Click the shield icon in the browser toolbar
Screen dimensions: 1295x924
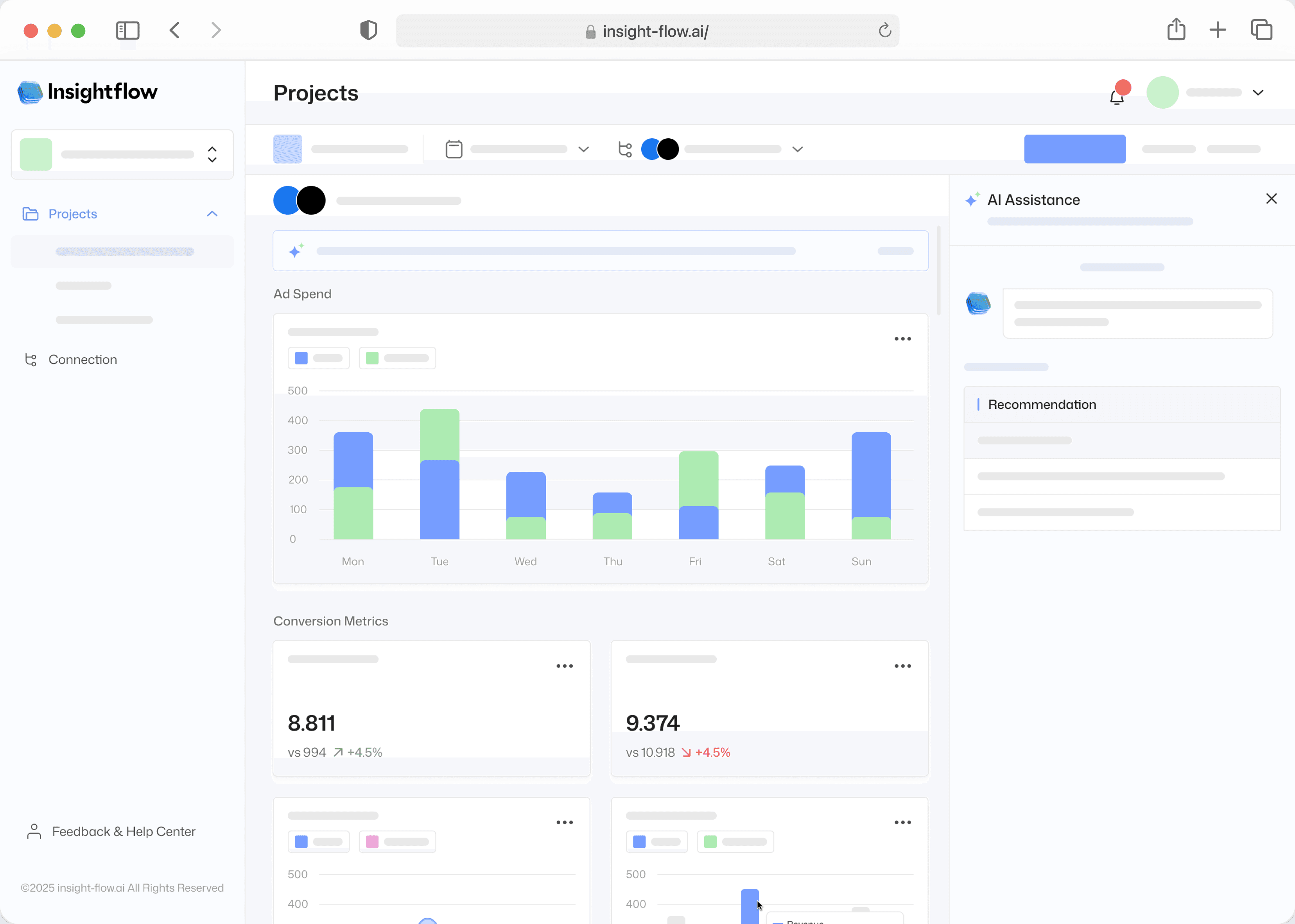click(368, 30)
